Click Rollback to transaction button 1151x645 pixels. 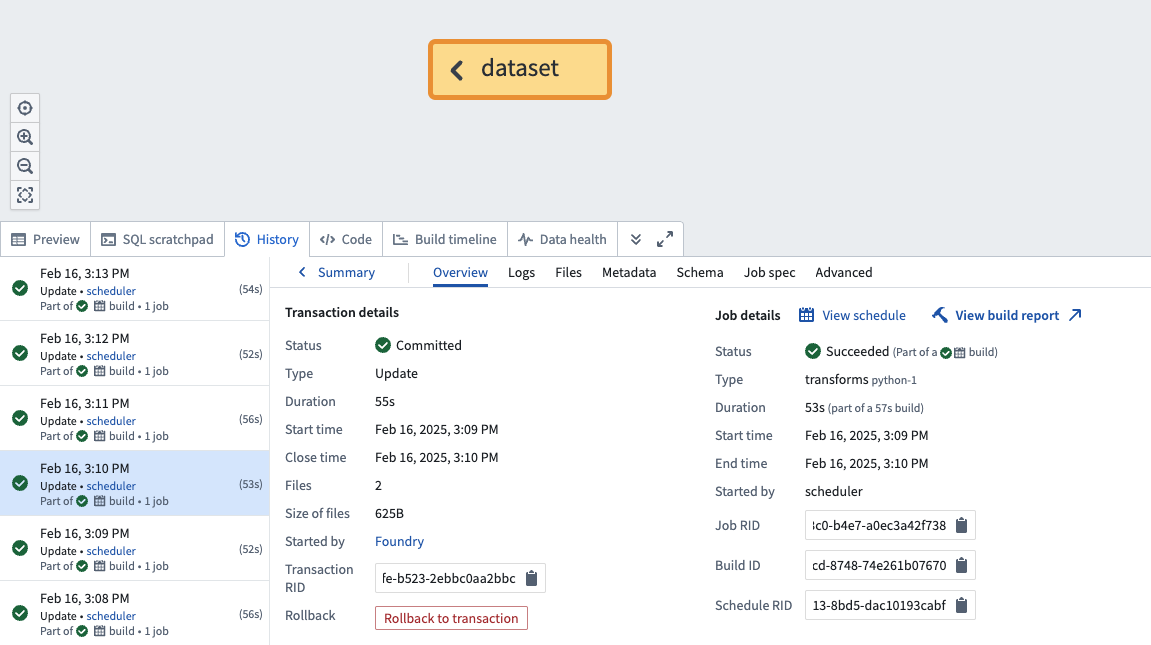pyautogui.click(x=451, y=618)
